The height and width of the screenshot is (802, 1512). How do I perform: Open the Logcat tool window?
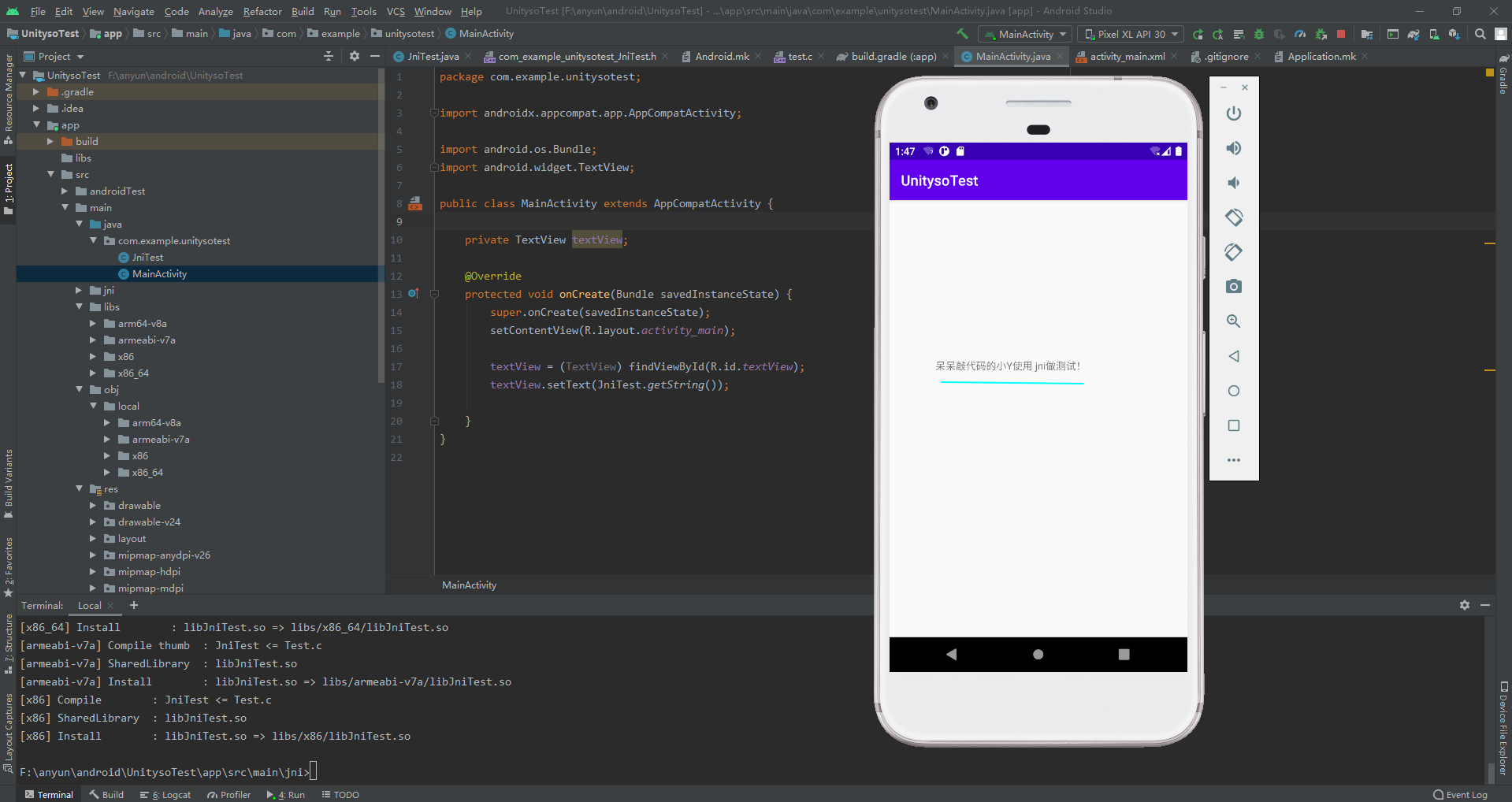pyautogui.click(x=165, y=794)
